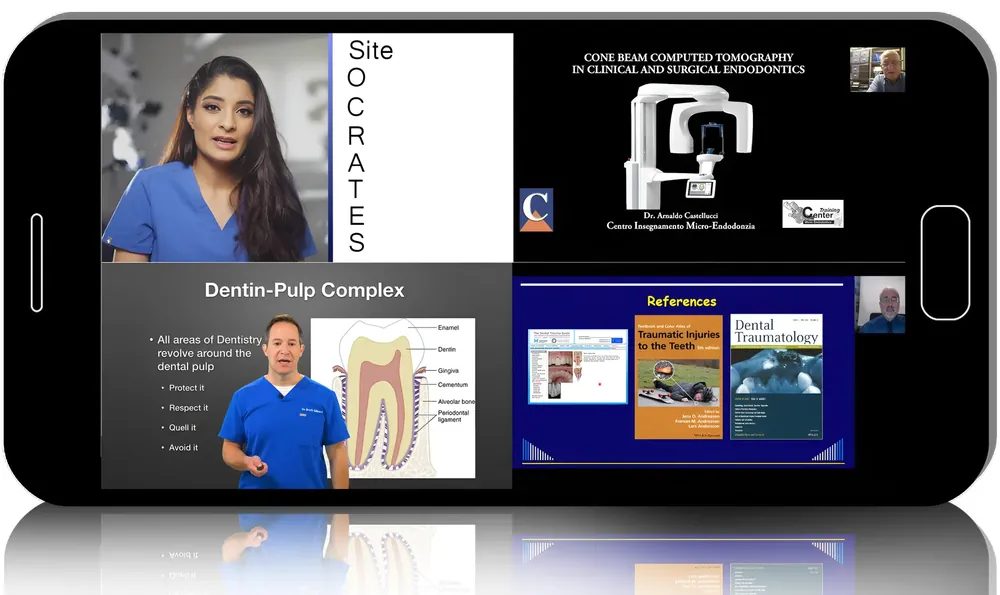
Task: Click the 'Quell it' bullet text
Action: click(182, 427)
